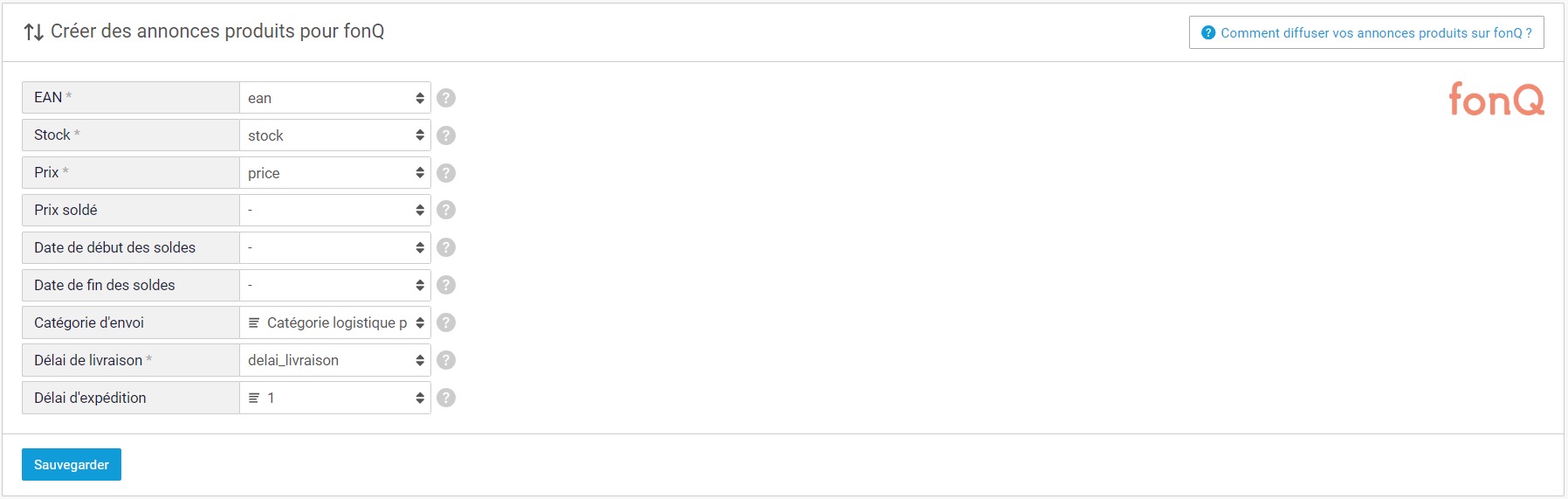
Task: Click help icon for Date de début des soldes
Action: [446, 247]
